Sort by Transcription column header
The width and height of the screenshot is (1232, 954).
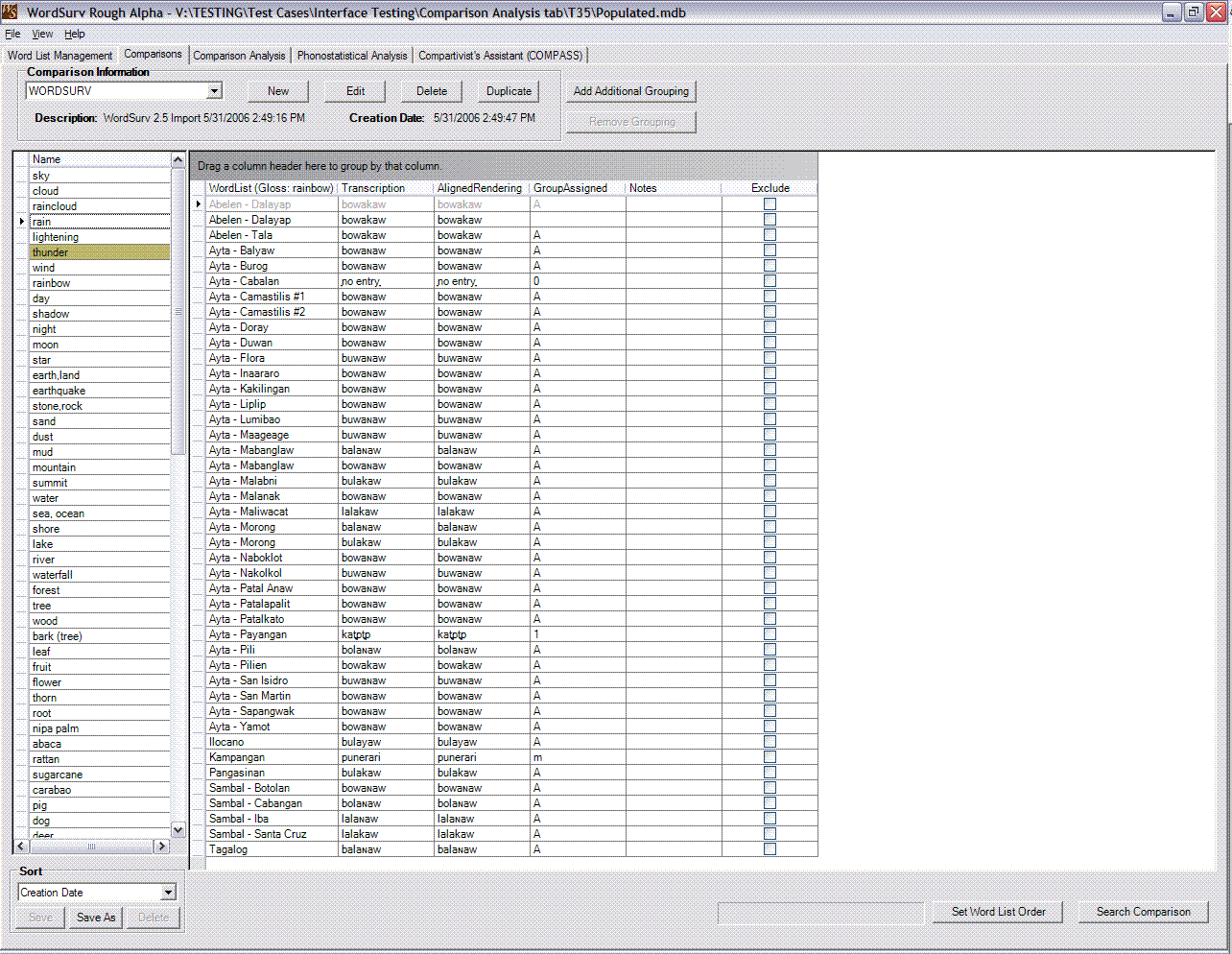386,188
